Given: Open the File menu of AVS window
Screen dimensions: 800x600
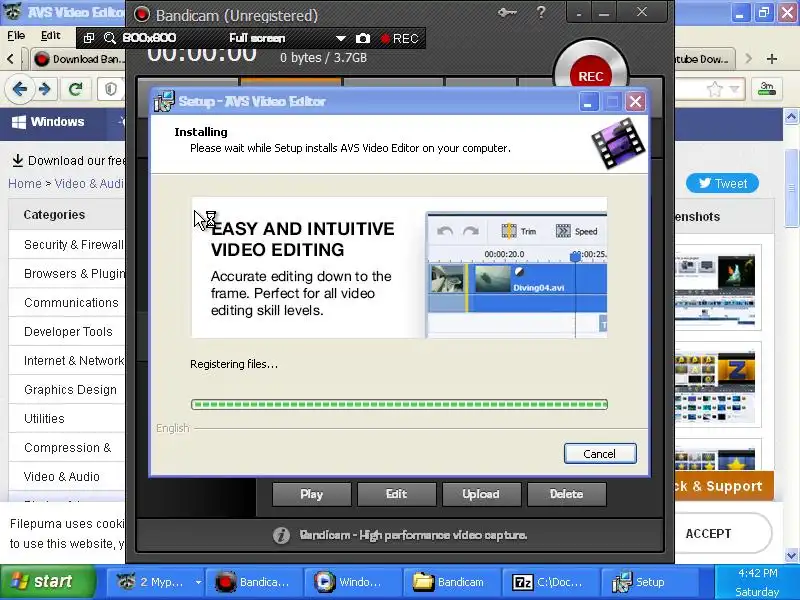Looking at the screenshot, I should pyautogui.click(x=16, y=36).
